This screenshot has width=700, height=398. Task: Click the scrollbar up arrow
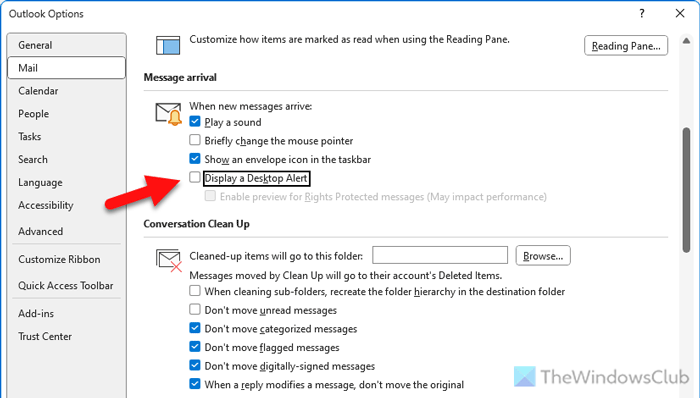(x=686, y=41)
